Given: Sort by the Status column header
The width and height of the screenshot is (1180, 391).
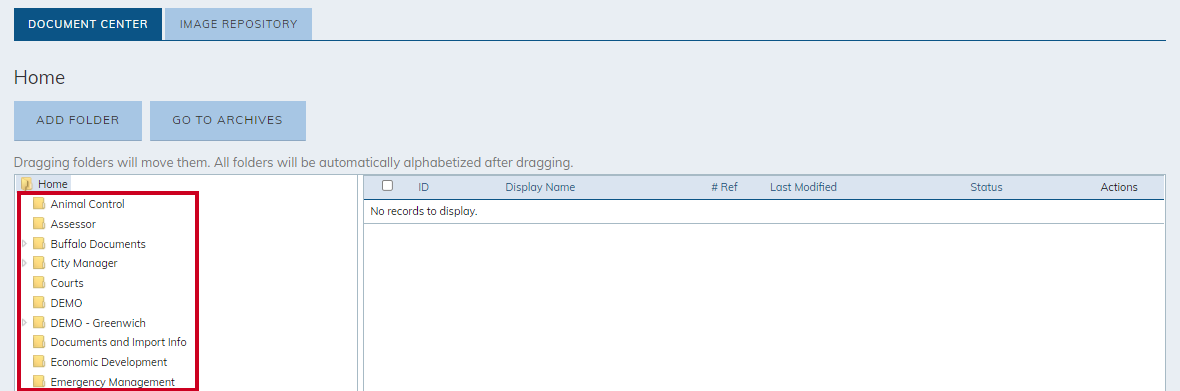Looking at the screenshot, I should pos(986,187).
